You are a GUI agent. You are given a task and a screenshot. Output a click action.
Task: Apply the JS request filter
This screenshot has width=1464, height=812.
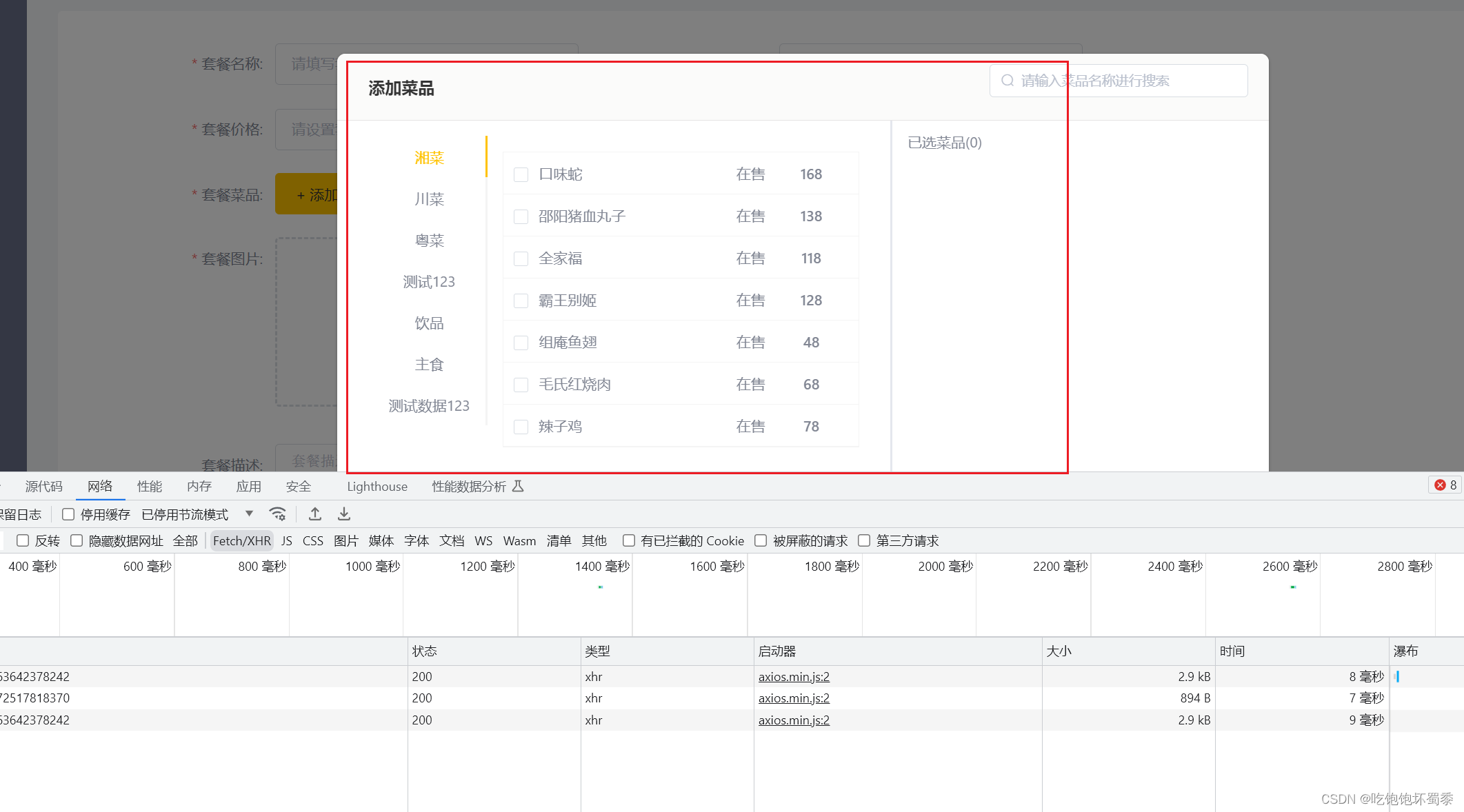tap(287, 540)
